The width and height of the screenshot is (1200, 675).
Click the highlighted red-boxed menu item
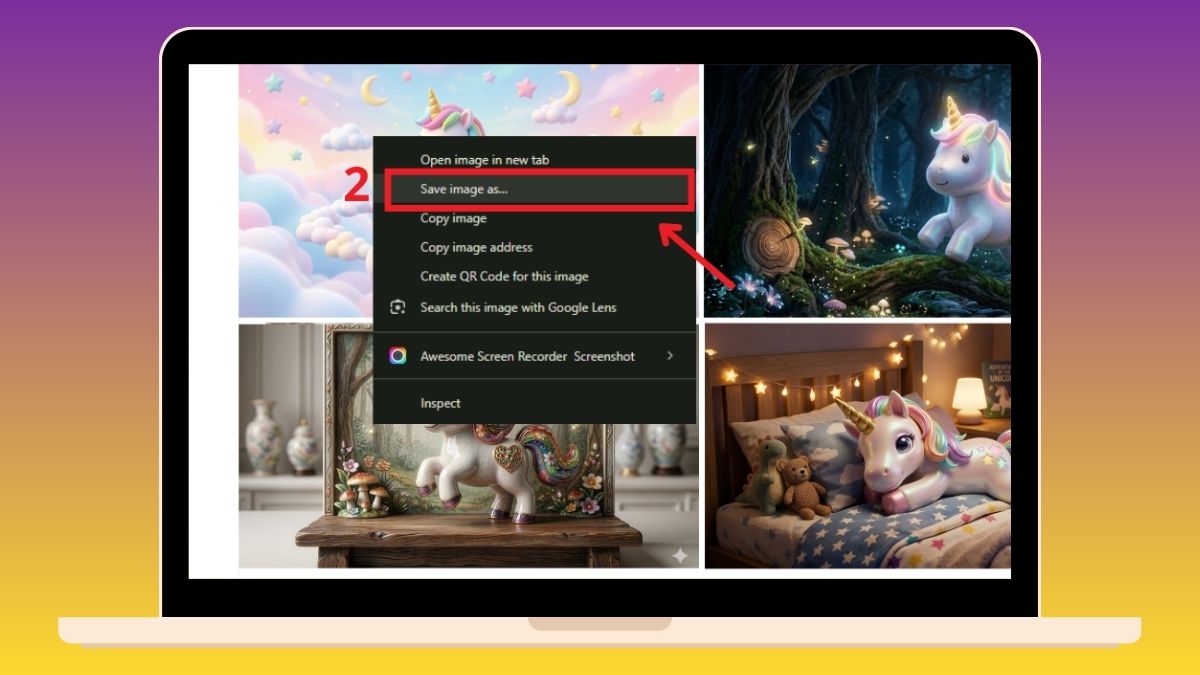coord(540,189)
